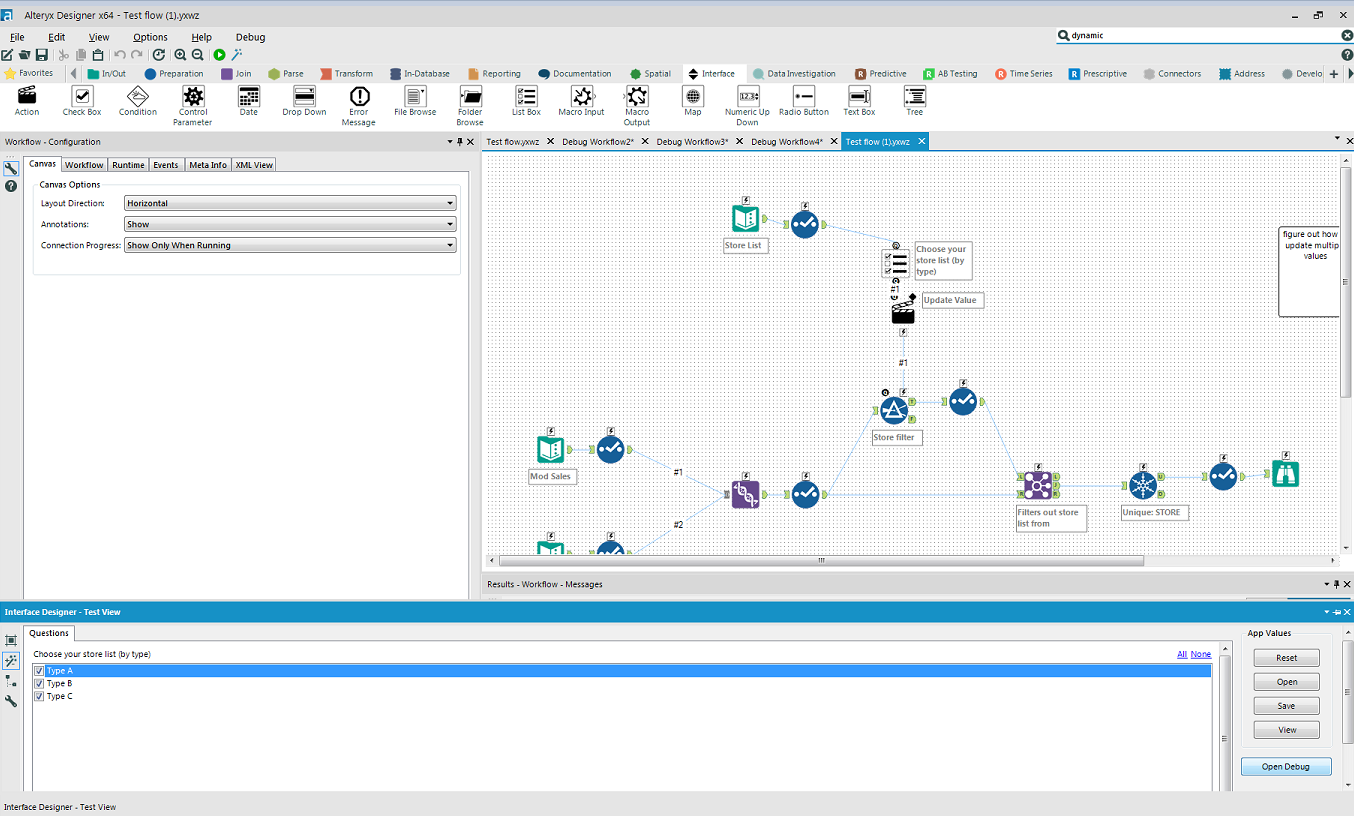This screenshot has height=816, width=1354.
Task: Click the canvas horizontal scrollbar
Action: [x=822, y=561]
